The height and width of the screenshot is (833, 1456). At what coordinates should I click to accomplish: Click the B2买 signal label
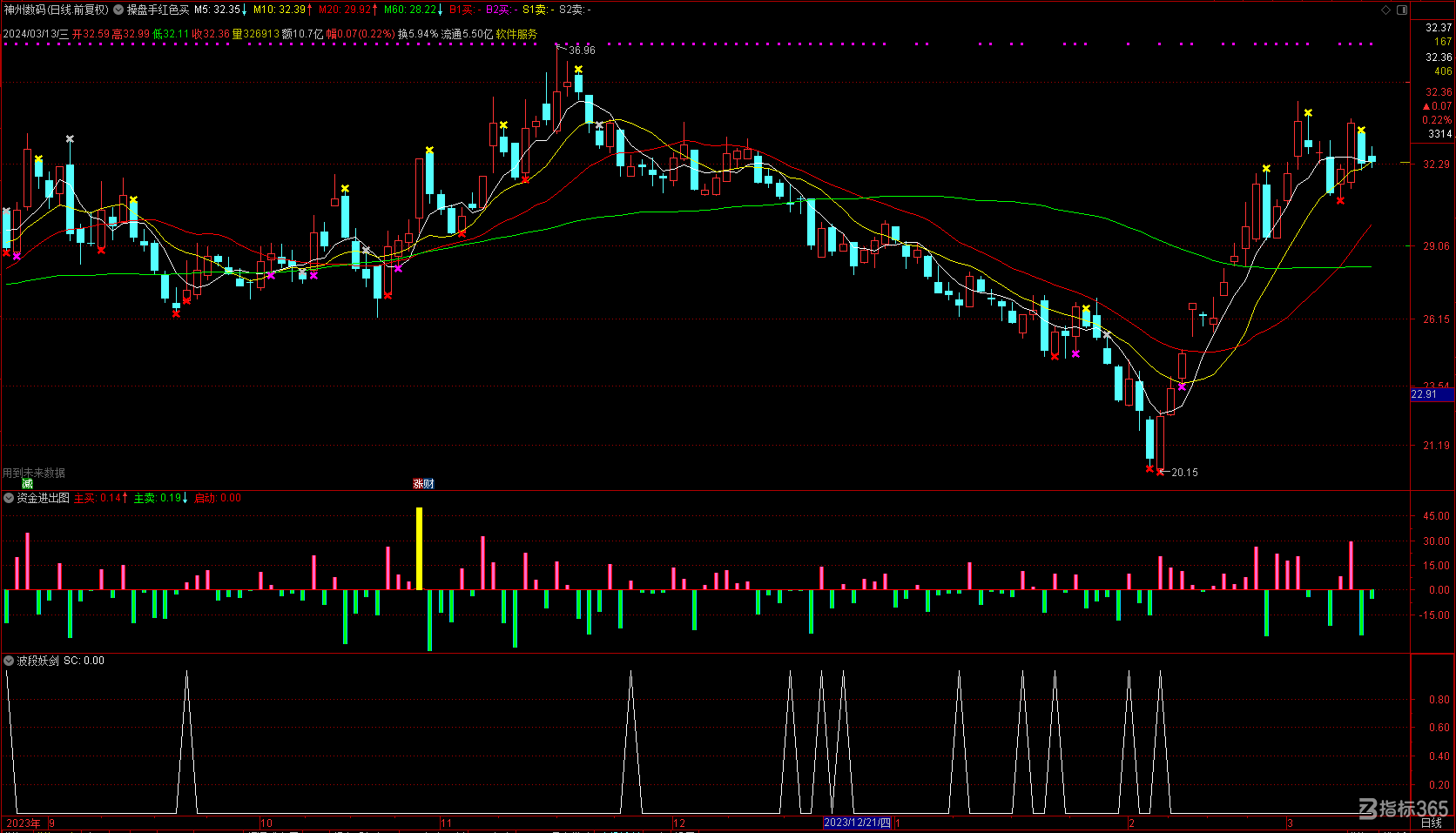(x=502, y=10)
